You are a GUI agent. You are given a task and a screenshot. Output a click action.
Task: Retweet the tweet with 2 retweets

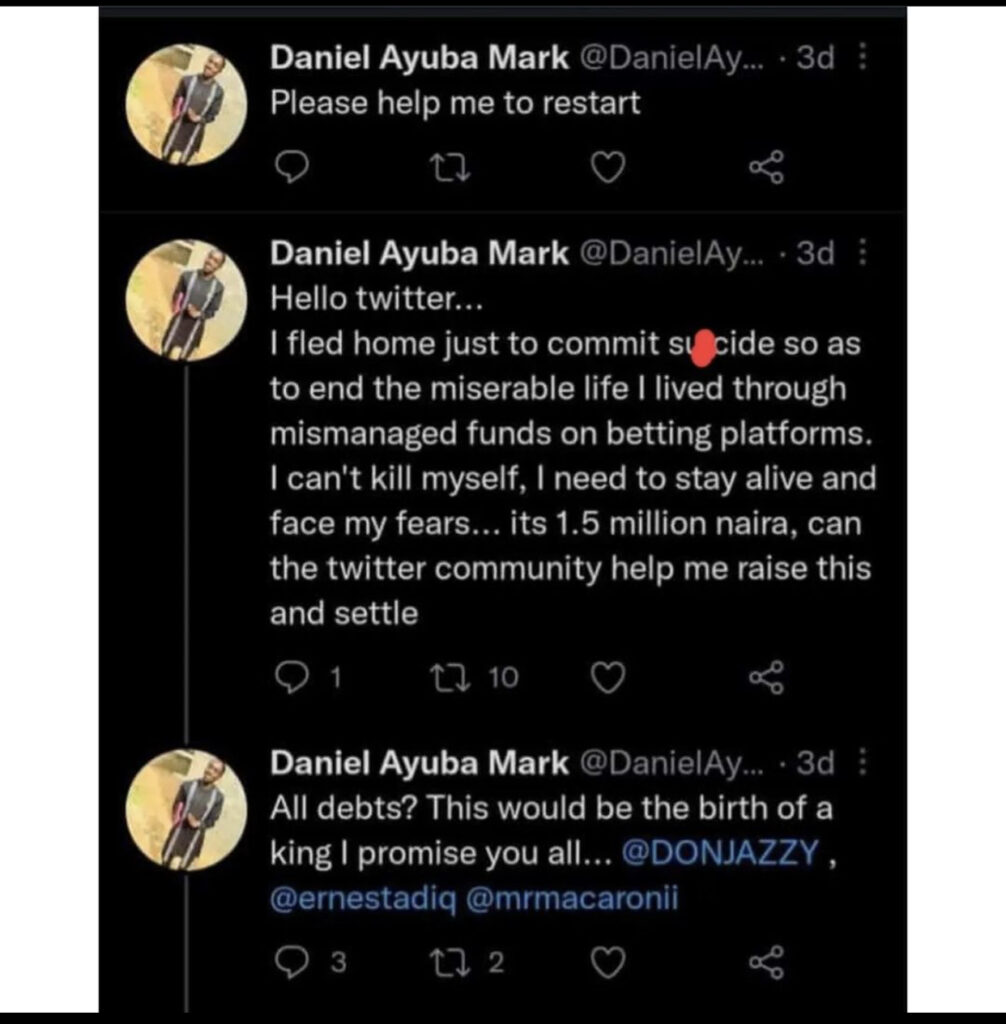(445, 962)
